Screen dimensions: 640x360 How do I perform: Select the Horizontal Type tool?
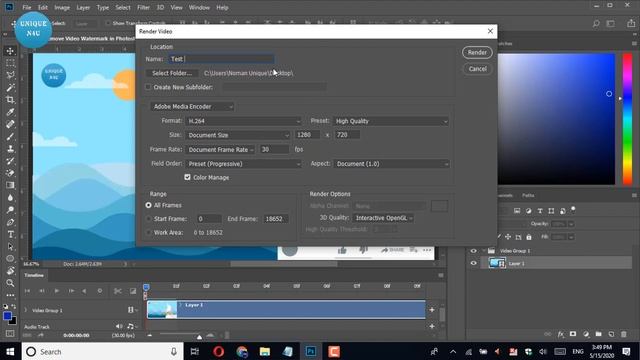click(x=10, y=235)
